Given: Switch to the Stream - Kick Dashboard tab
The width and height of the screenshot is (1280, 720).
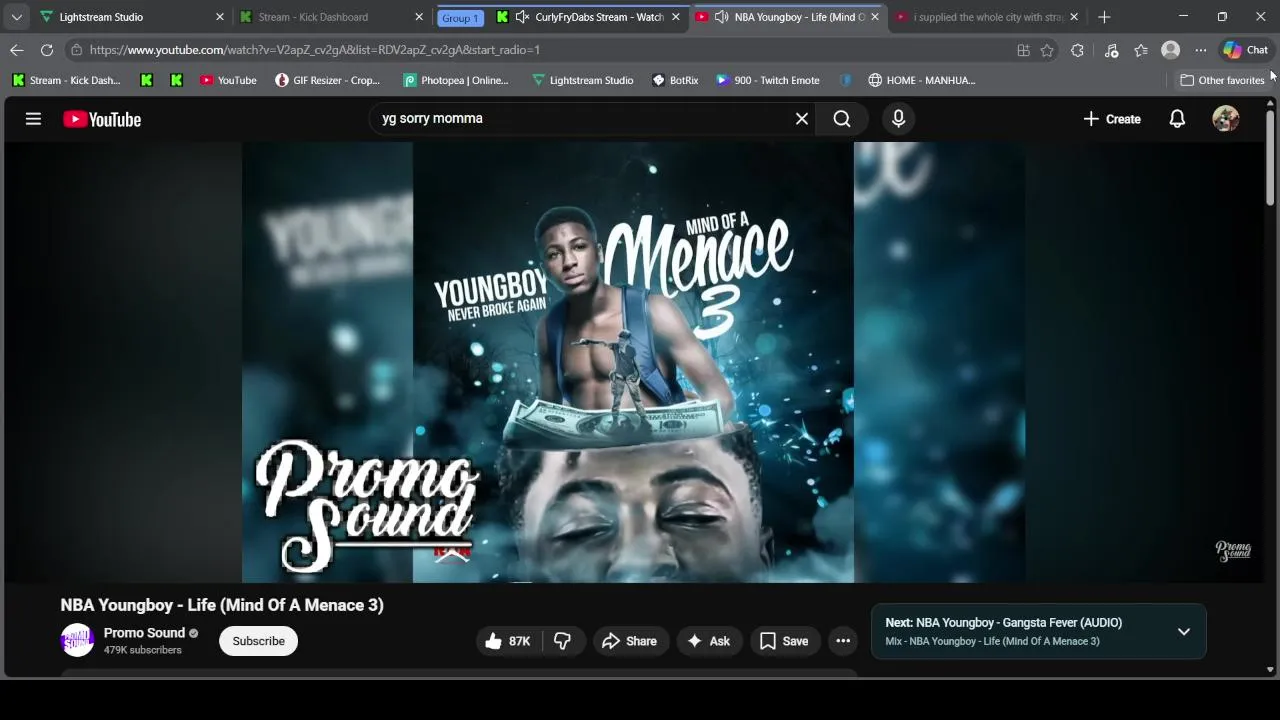Looking at the screenshot, I should (331, 17).
